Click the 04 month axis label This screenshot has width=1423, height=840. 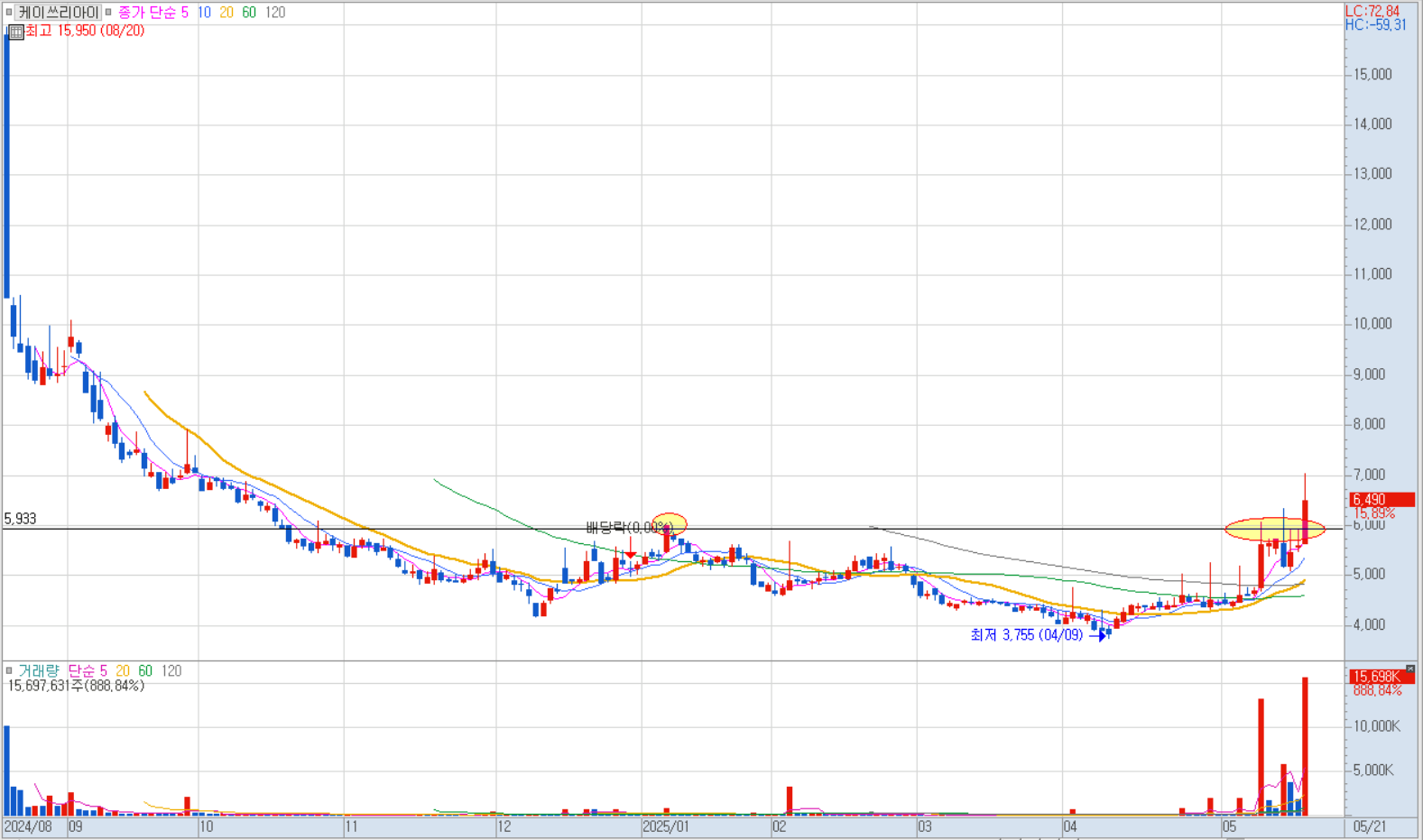click(x=1070, y=826)
